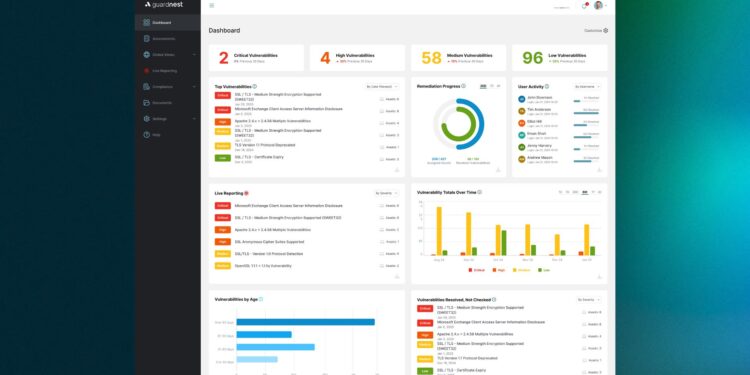Download the User Activity panel data
Image resolution: width=750 pixels, height=375 pixels.
click(599, 170)
